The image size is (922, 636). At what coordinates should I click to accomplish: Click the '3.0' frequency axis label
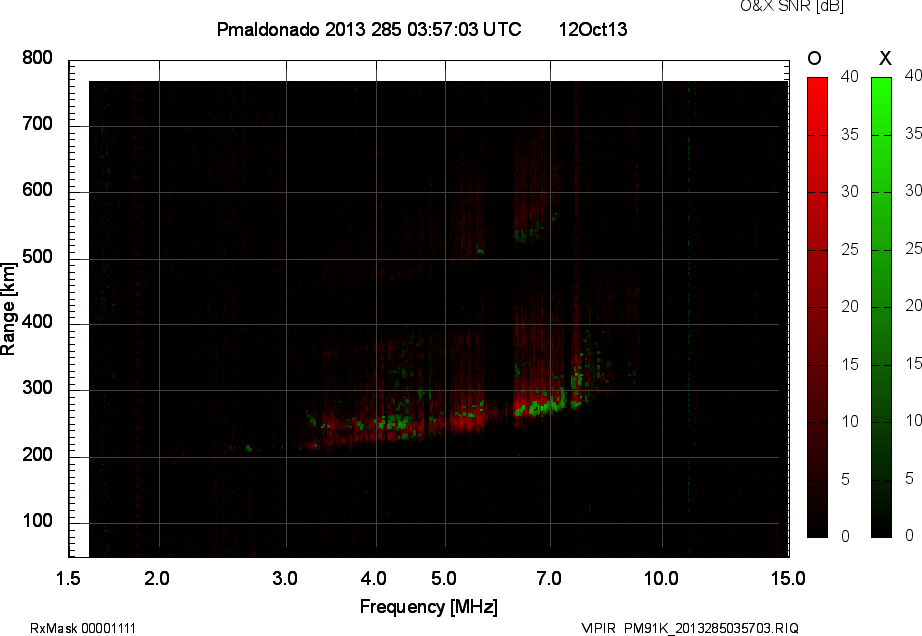tap(285, 578)
